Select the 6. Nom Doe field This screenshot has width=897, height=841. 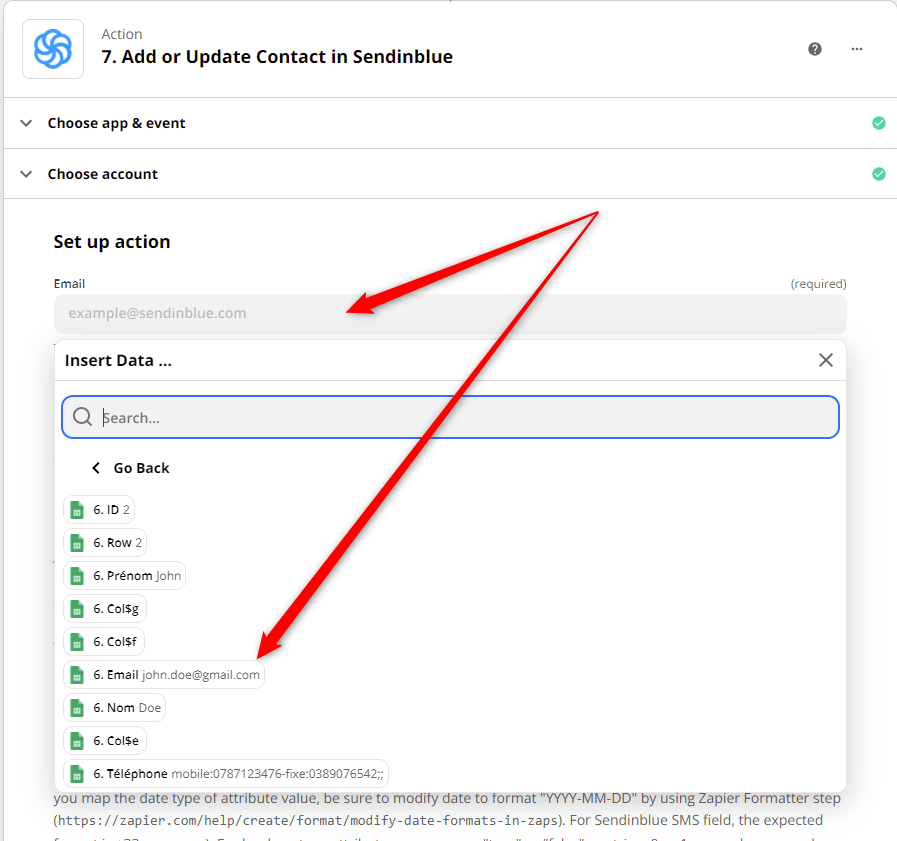(114, 708)
